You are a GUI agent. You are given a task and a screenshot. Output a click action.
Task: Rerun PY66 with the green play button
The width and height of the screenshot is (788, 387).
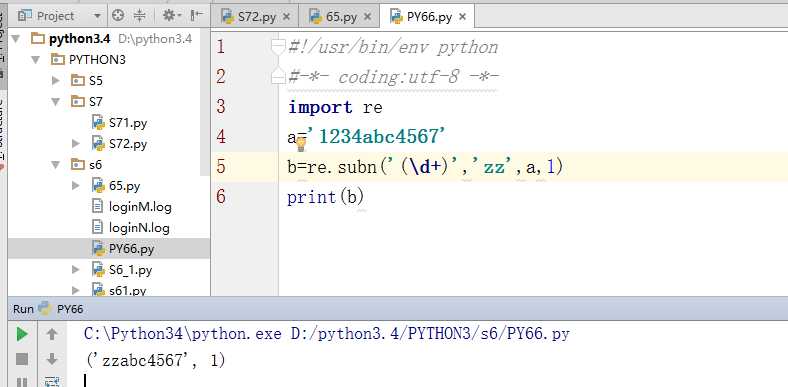22,334
